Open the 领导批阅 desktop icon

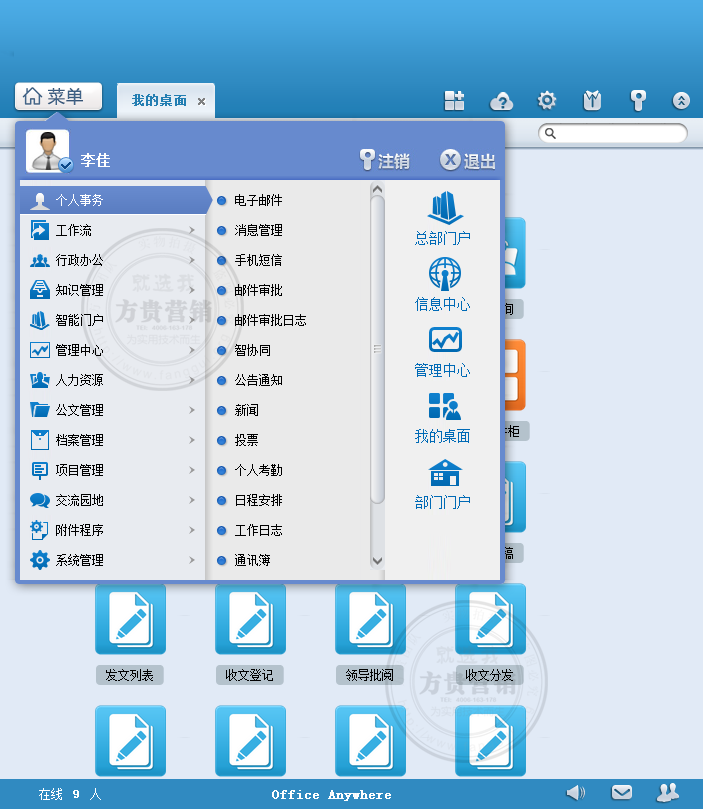coord(370,619)
